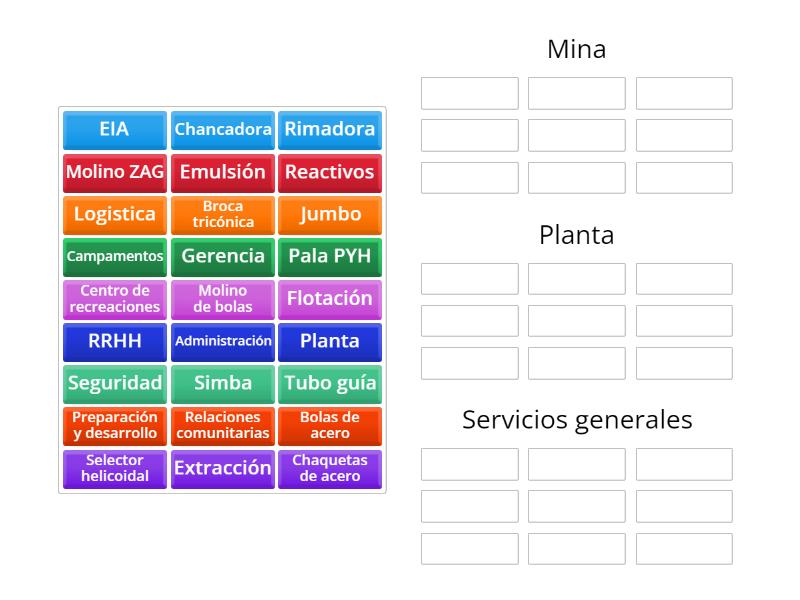Select the Broca tricónica card
800x600 pixels.
pos(222,214)
